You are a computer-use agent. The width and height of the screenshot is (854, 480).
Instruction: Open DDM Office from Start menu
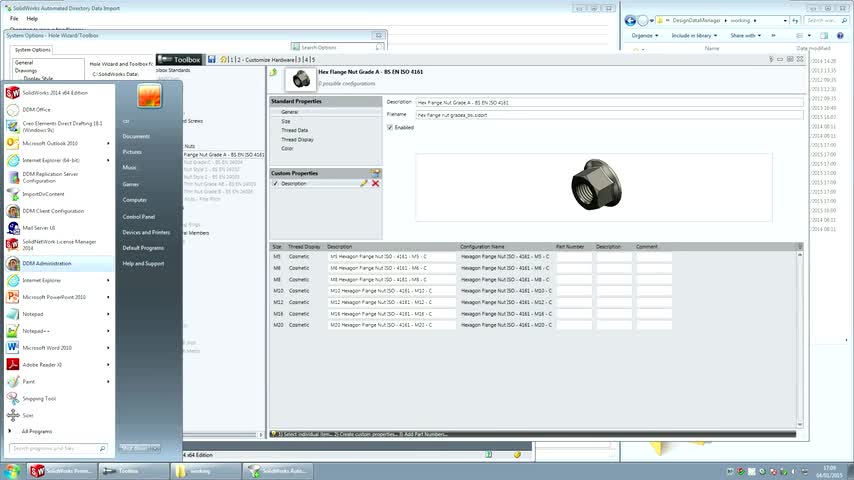pyautogui.click(x=59, y=110)
